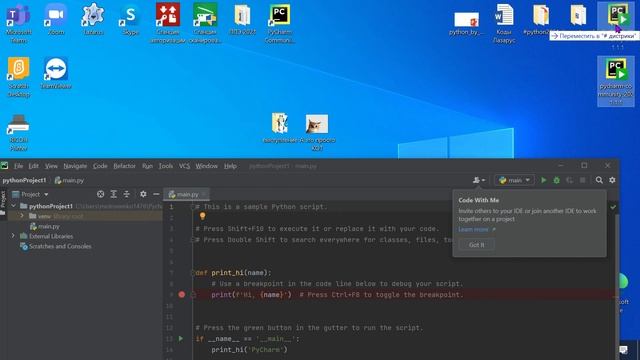Open the Project view selector dropdown
Screen dimensions: 640x360
[x=30, y=194]
